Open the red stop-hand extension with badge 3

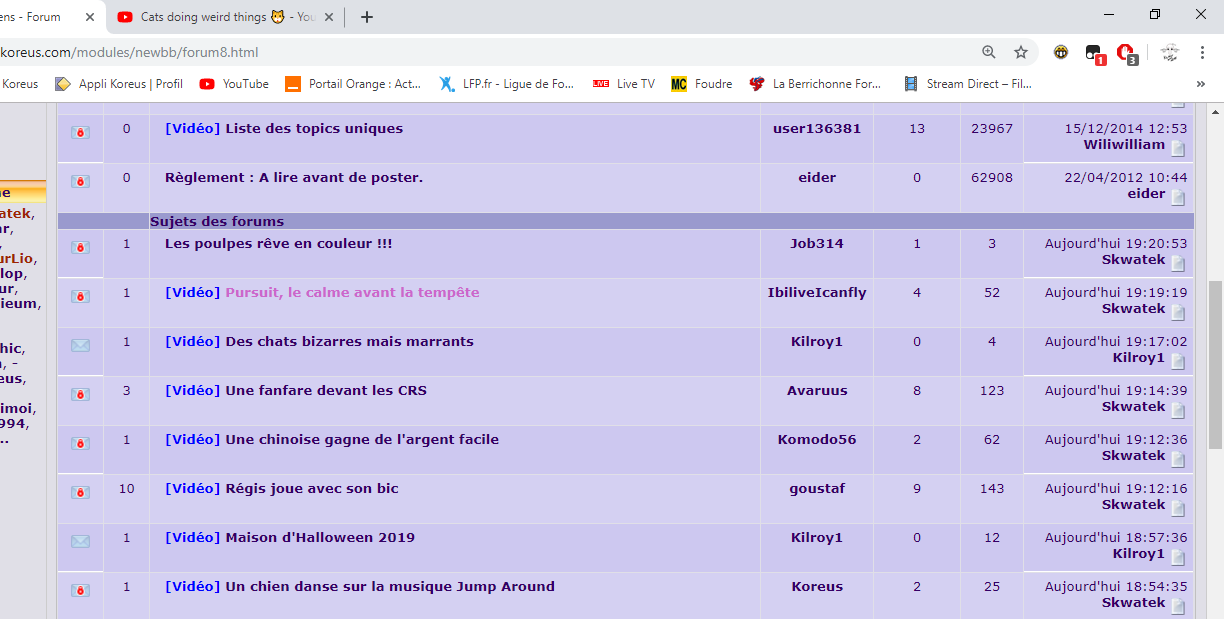click(1126, 53)
